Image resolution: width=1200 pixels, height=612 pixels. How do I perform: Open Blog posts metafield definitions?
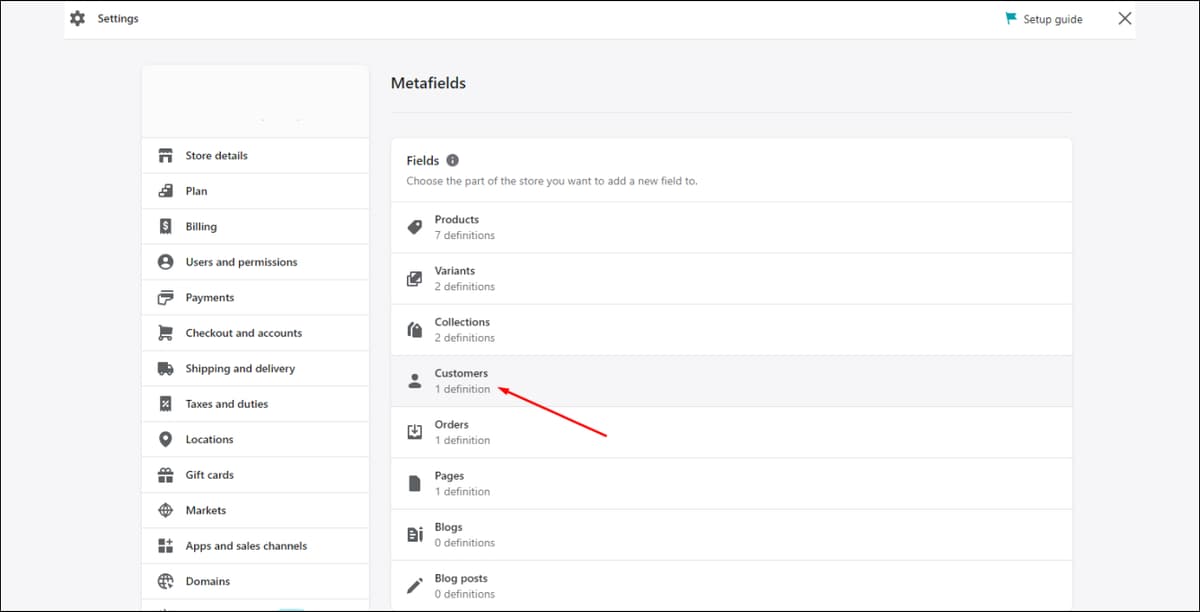point(731,586)
